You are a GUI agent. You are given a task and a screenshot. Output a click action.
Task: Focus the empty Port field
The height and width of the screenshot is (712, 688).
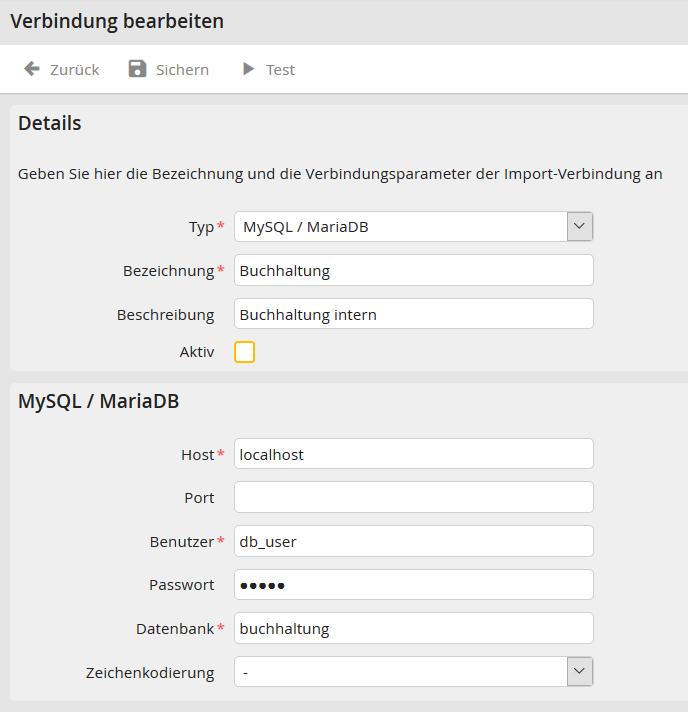(x=413, y=497)
